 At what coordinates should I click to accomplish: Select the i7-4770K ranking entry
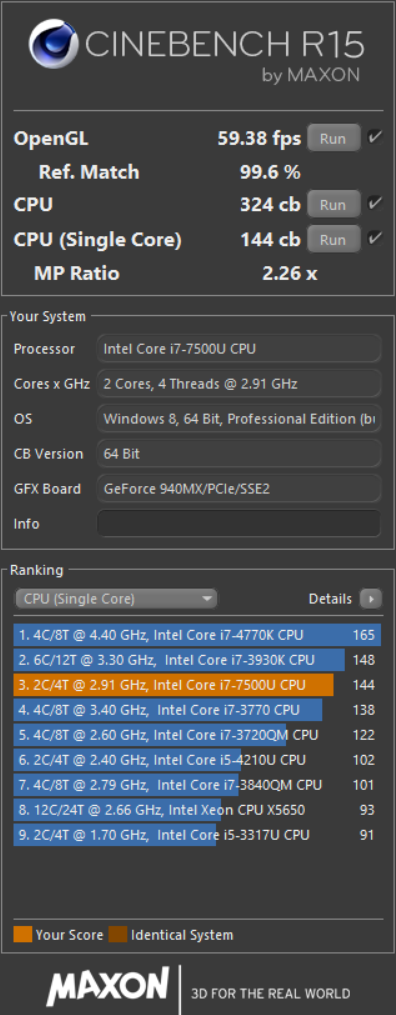point(197,635)
